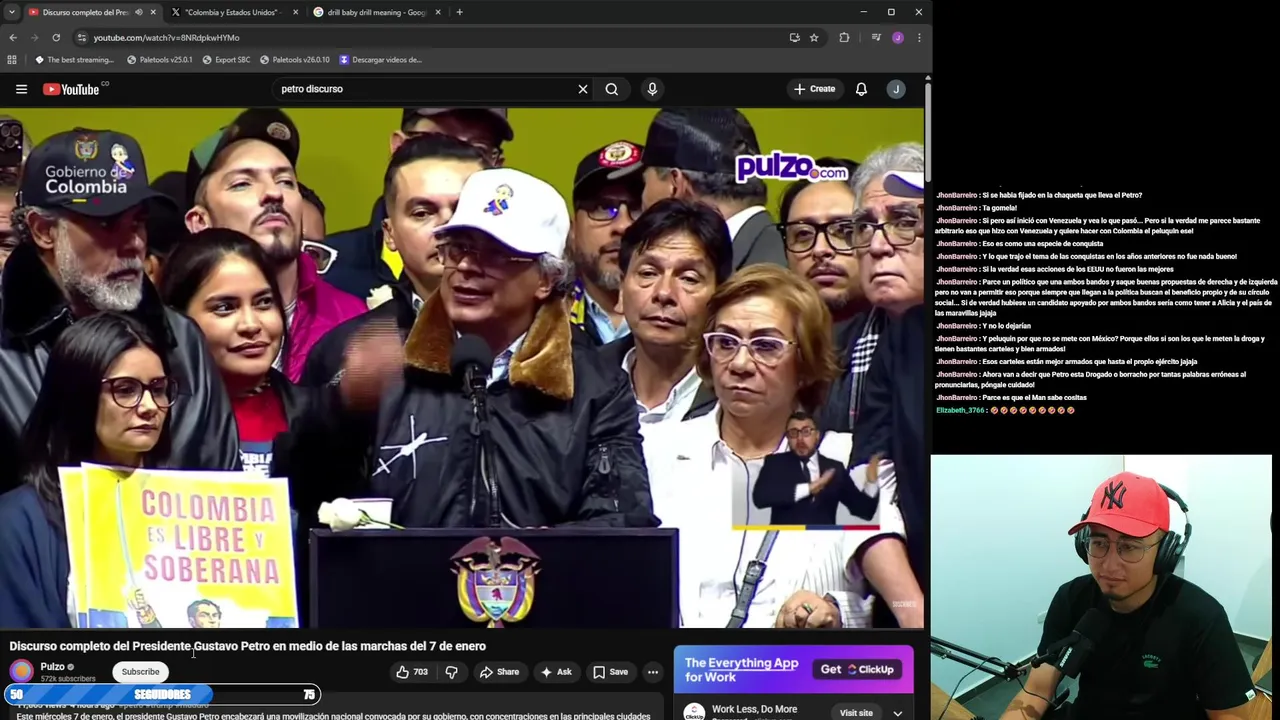Open the Pulzo channel name link
The height and width of the screenshot is (720, 1280).
[52, 667]
